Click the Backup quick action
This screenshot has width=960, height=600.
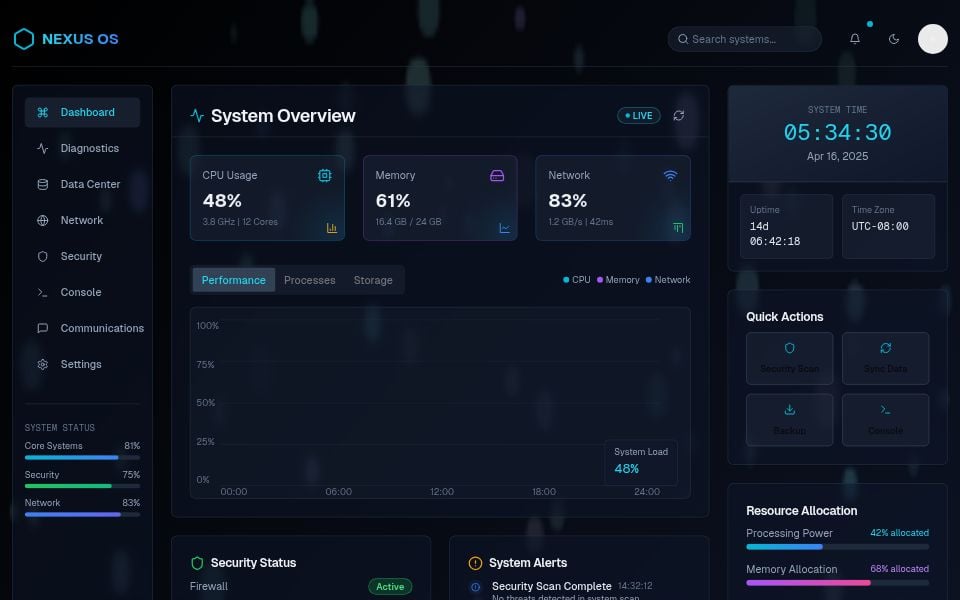pos(789,419)
